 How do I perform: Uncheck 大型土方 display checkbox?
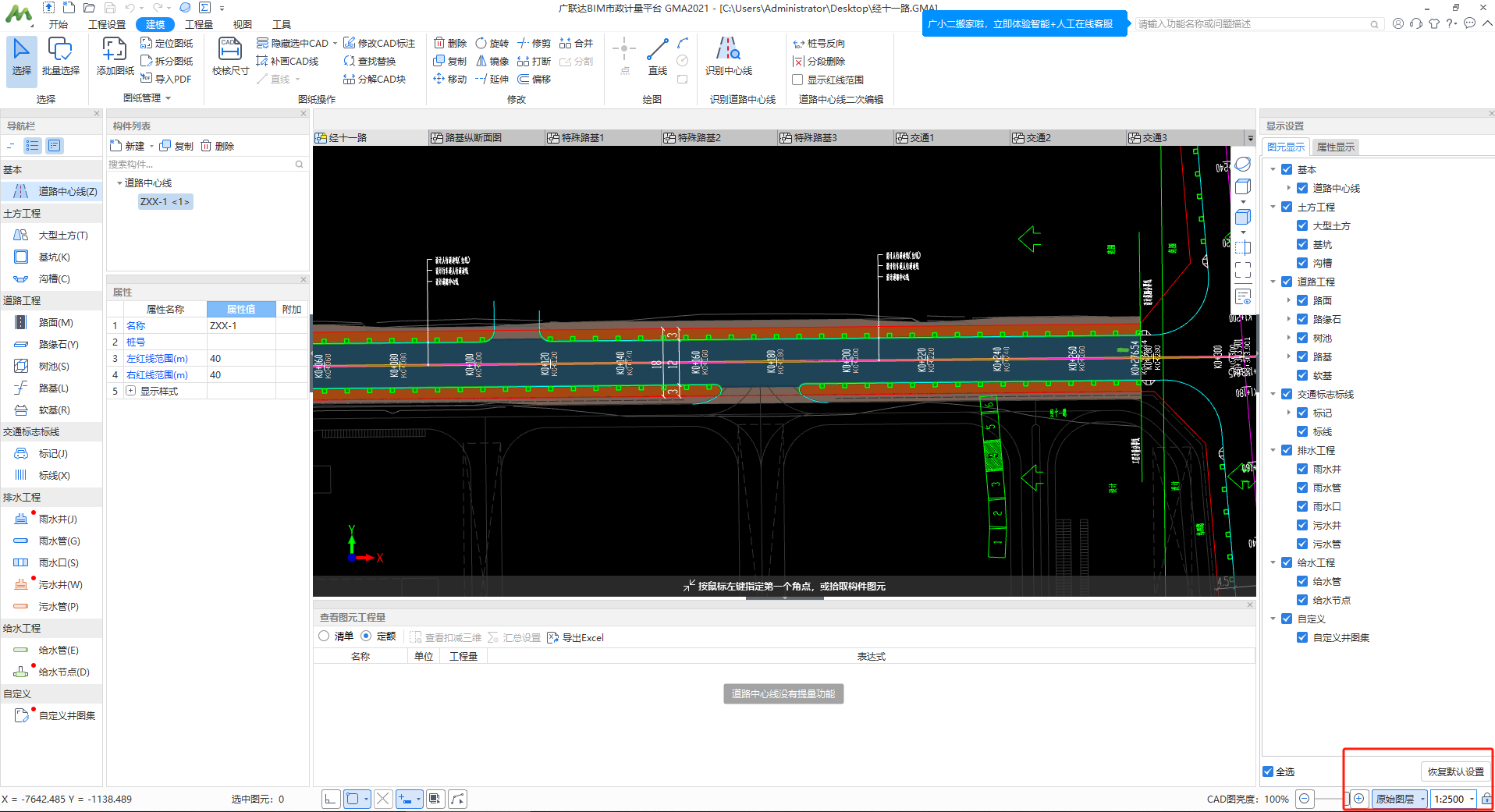click(1301, 225)
